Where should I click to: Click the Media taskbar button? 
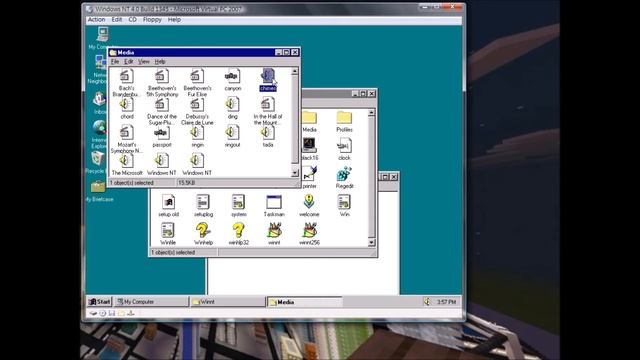[304, 302]
